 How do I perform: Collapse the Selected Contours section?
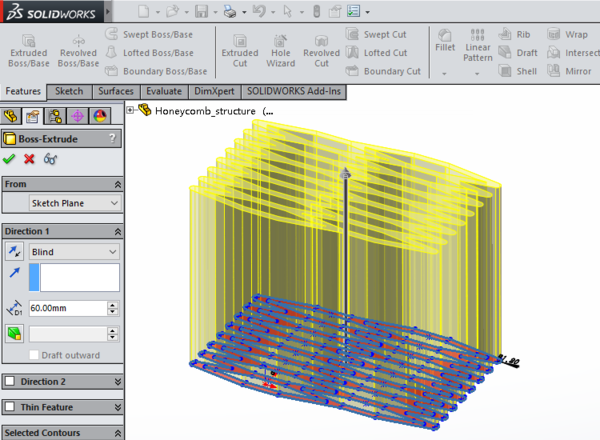[118, 433]
